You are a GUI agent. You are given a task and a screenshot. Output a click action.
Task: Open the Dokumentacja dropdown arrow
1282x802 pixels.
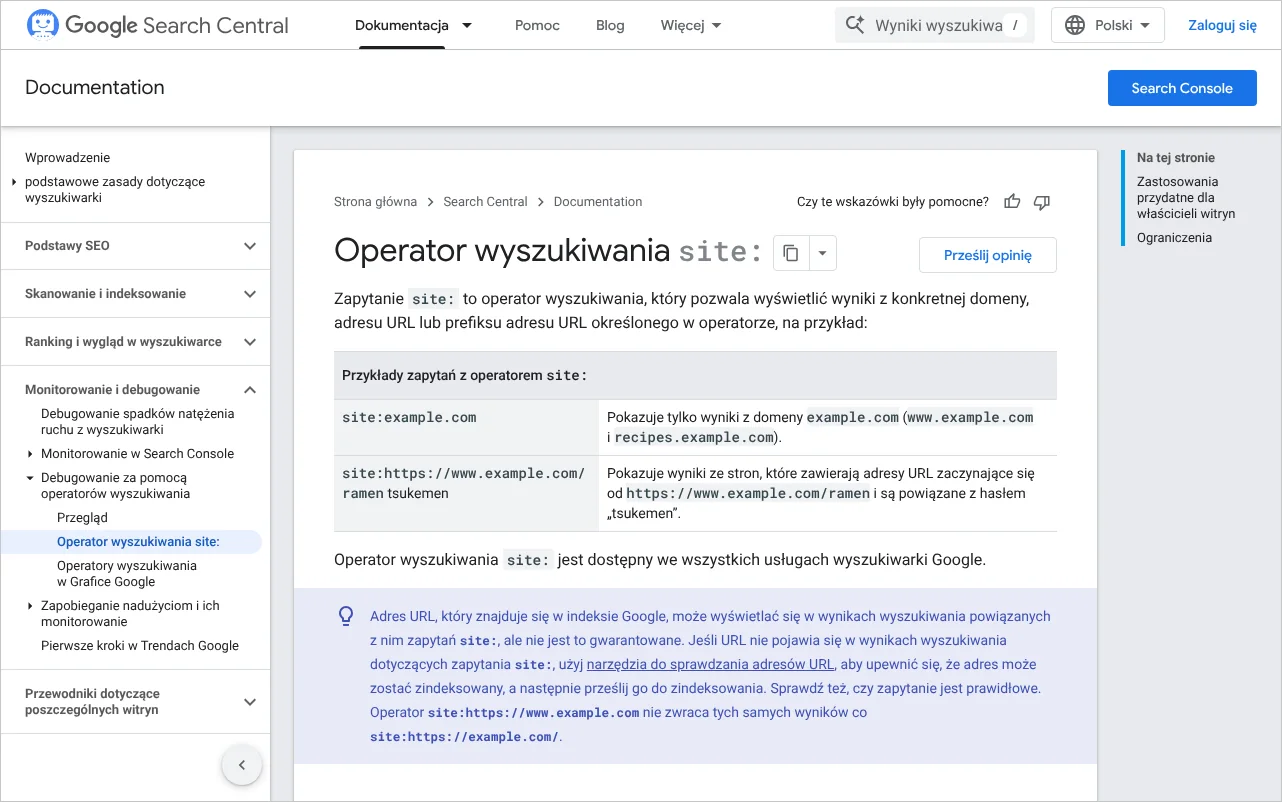[x=467, y=26]
